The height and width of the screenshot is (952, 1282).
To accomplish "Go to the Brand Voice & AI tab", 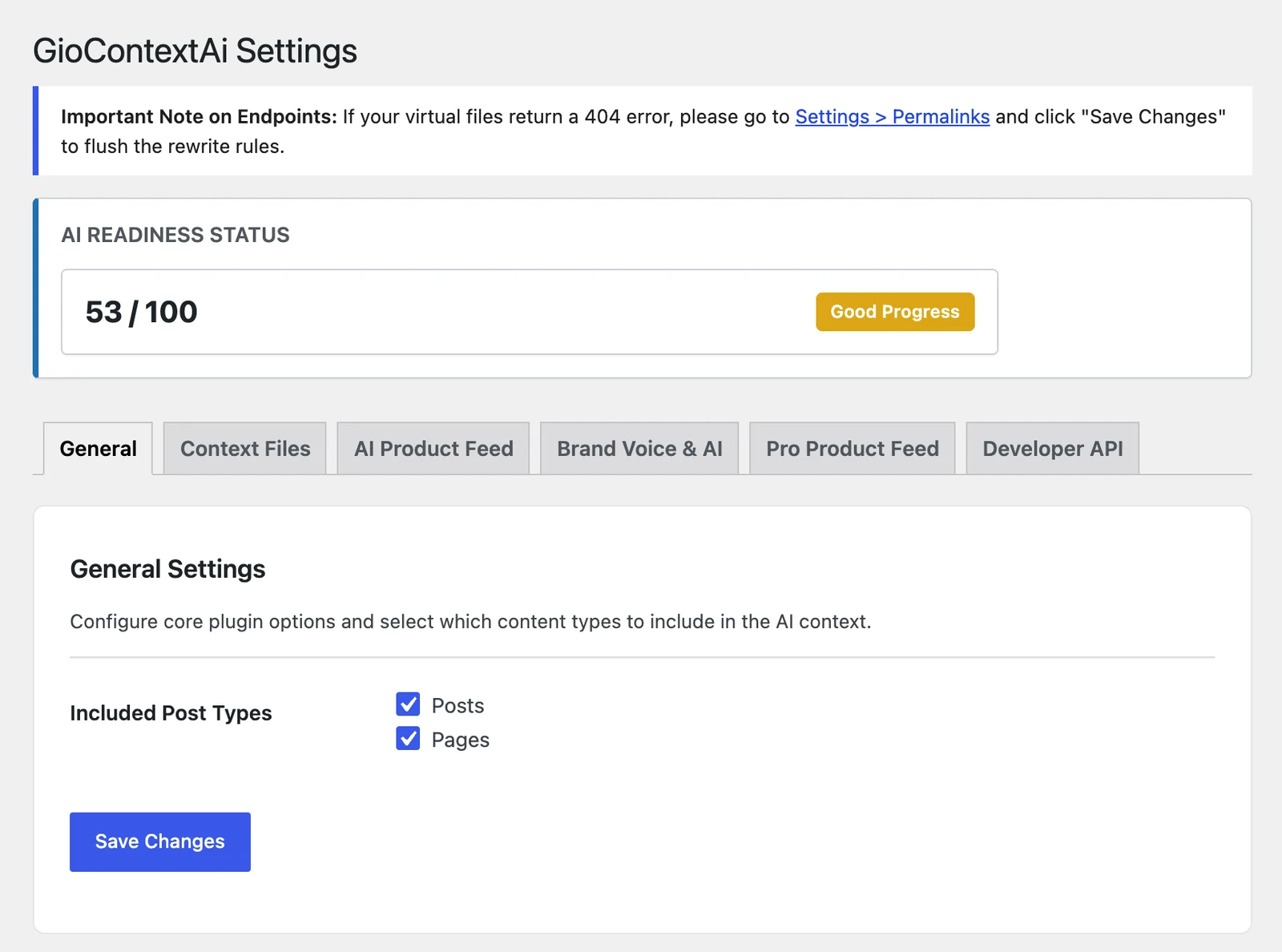I will click(x=639, y=449).
